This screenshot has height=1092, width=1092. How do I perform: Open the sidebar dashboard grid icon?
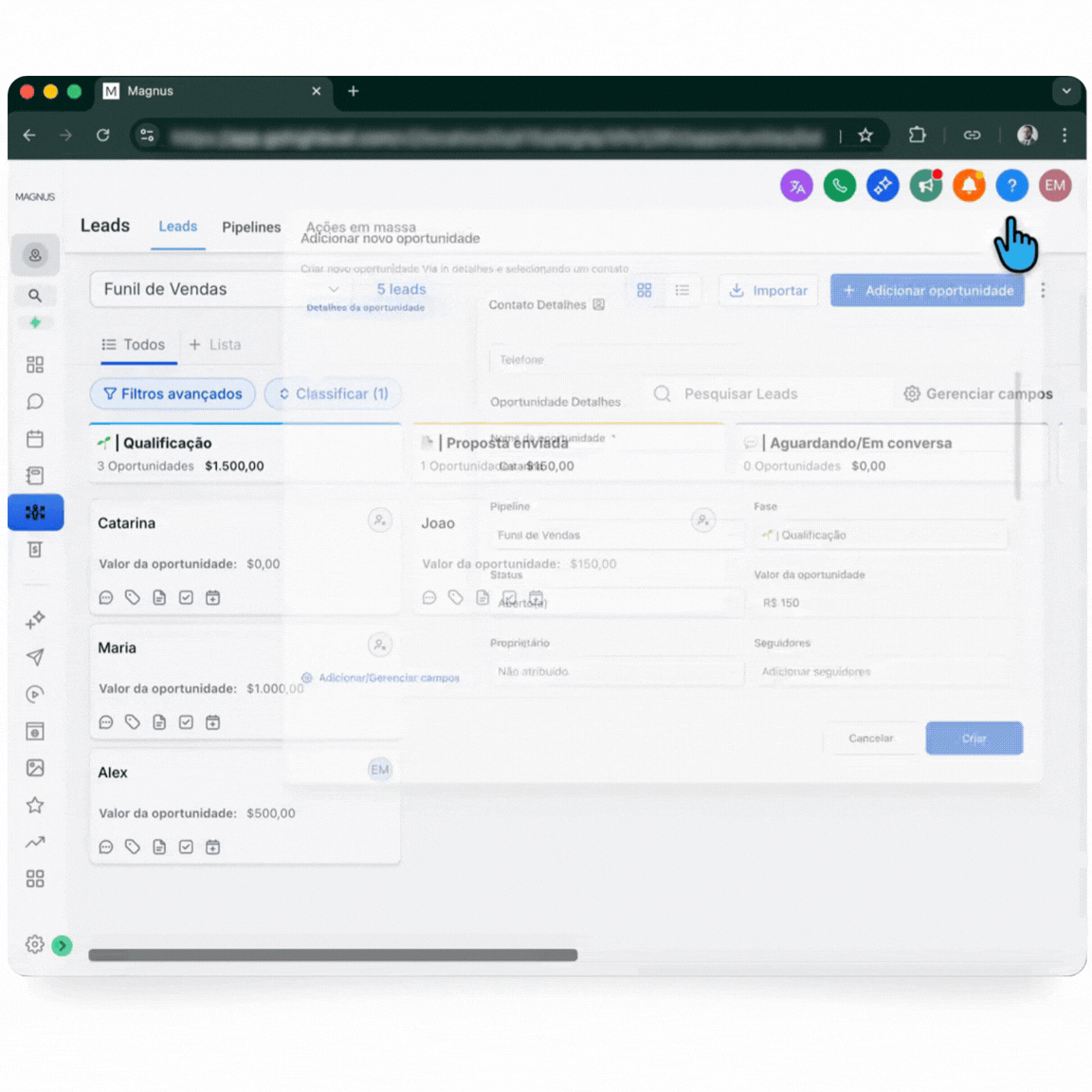(35, 364)
